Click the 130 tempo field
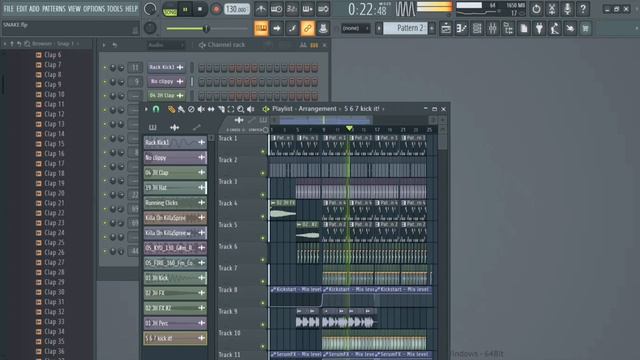This screenshot has width=640, height=360. [237, 9]
